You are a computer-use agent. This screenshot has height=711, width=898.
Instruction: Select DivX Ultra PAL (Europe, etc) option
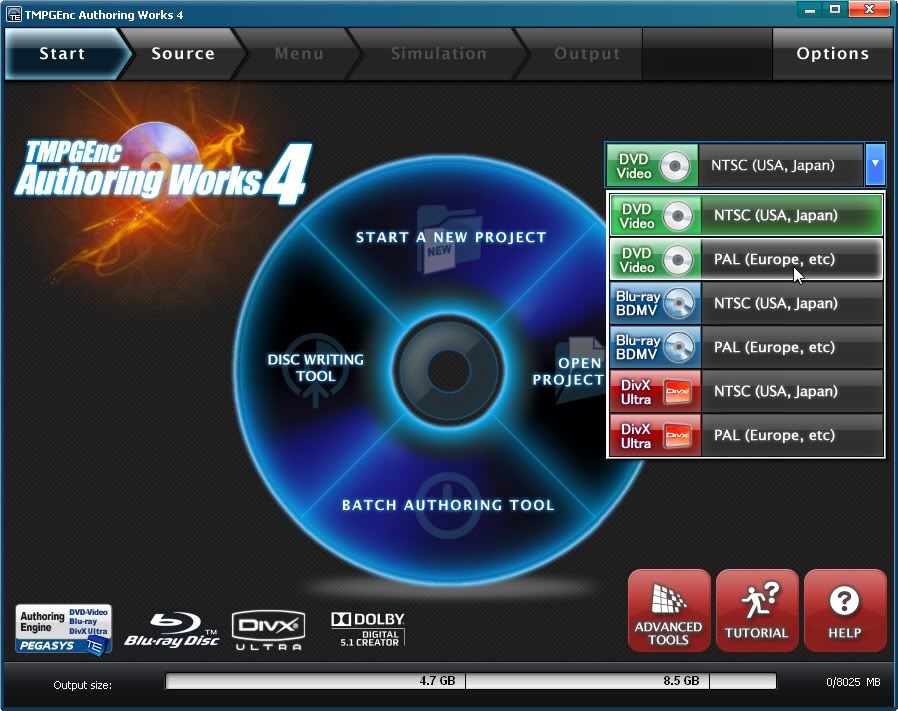click(x=745, y=436)
